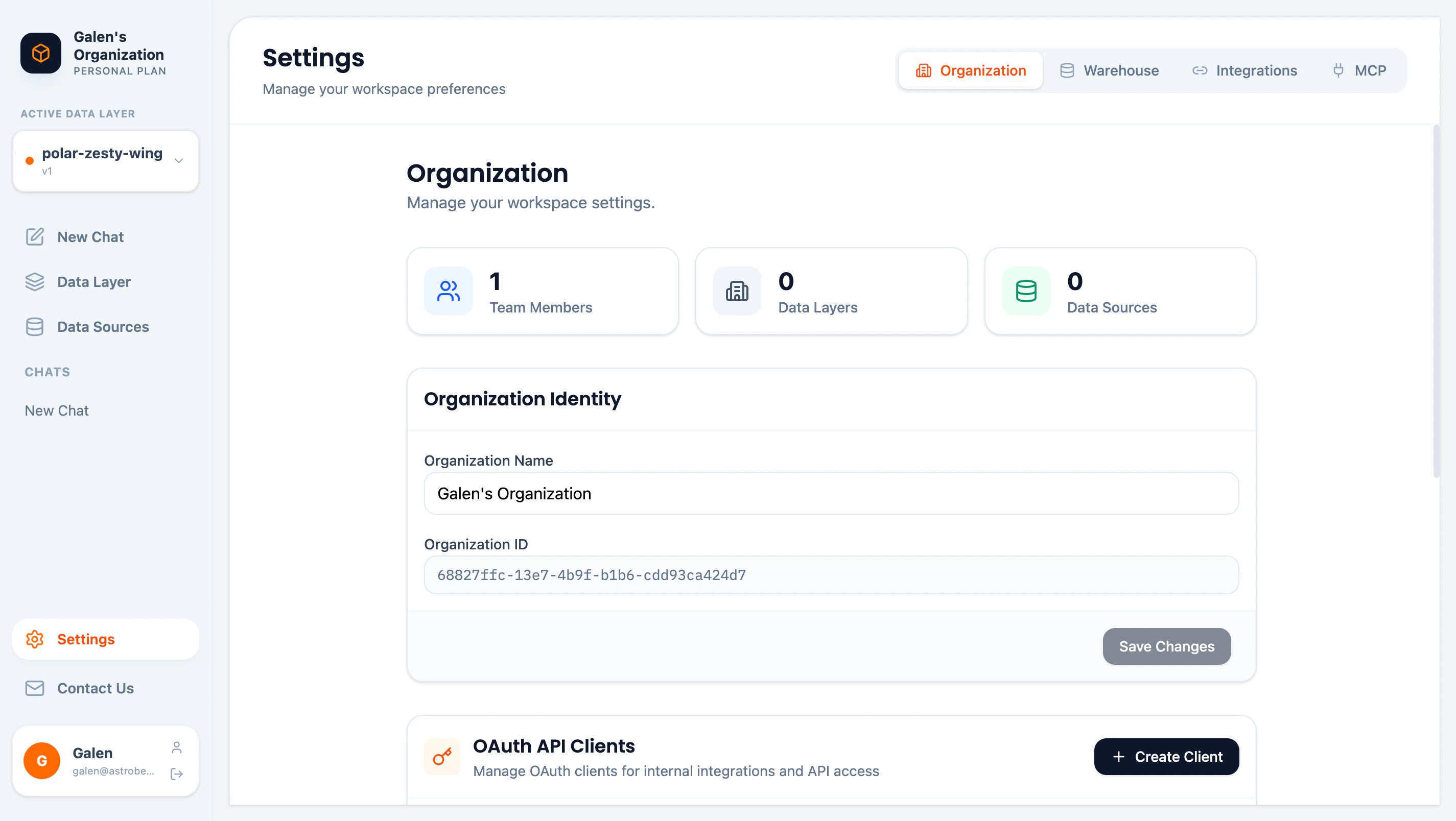Click the Contact Us envelope icon
This screenshot has width=1456, height=821.
[x=34, y=688]
